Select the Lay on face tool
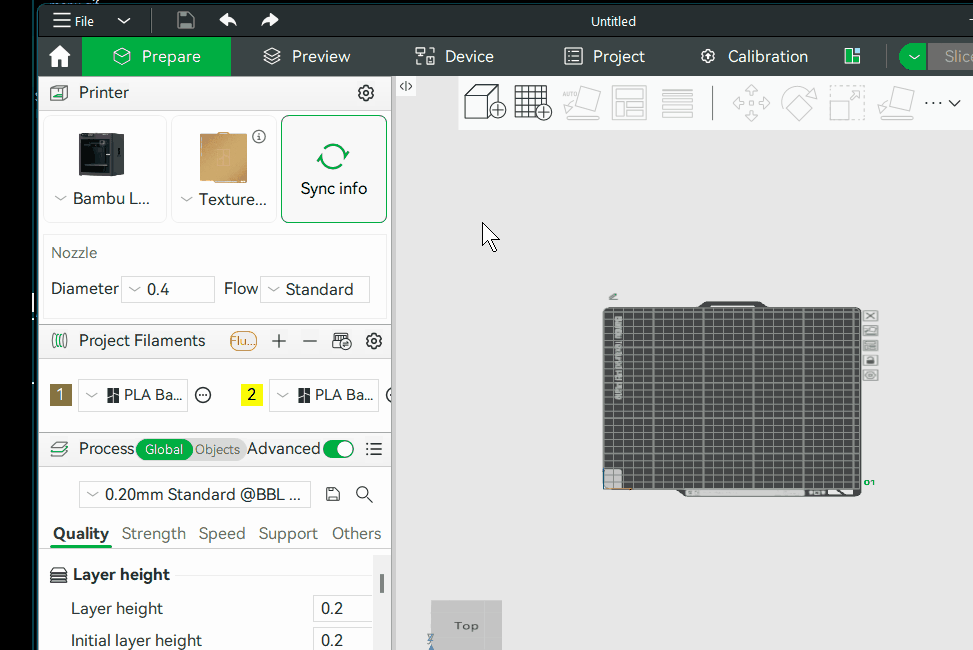The width and height of the screenshot is (973, 650). (x=896, y=103)
